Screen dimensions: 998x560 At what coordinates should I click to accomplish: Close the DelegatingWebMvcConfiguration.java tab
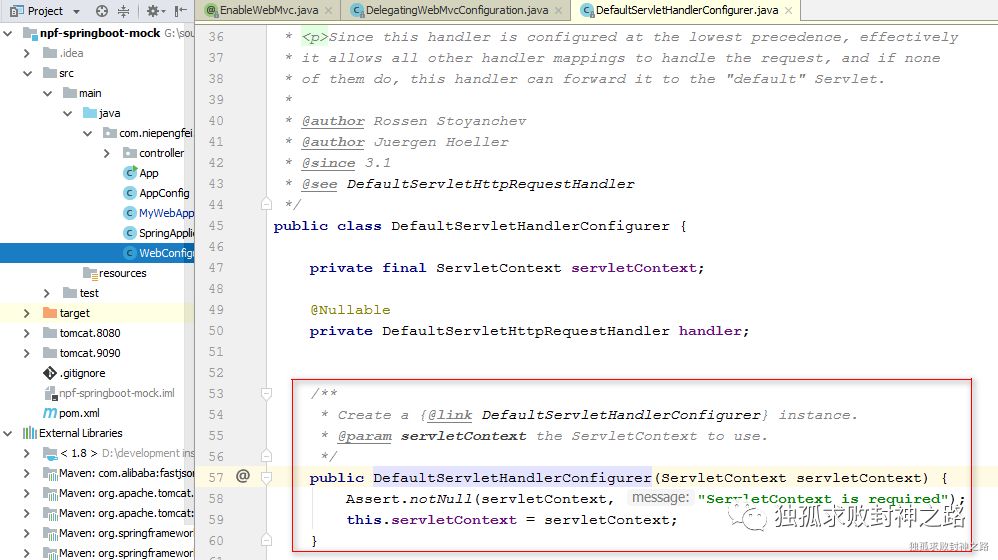coord(558,11)
